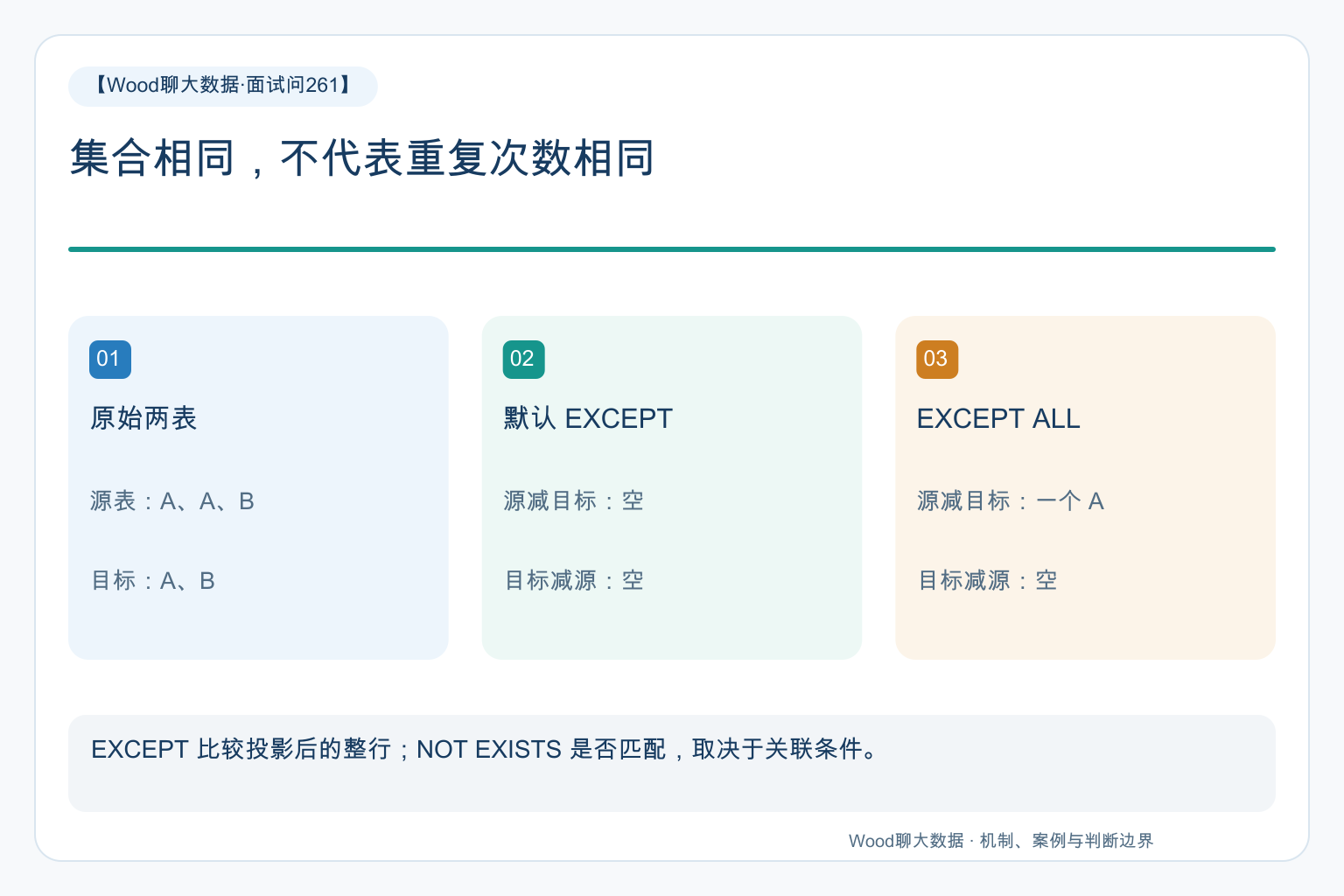
Task: Click the teal 02 number badge
Action: pyautogui.click(x=523, y=360)
